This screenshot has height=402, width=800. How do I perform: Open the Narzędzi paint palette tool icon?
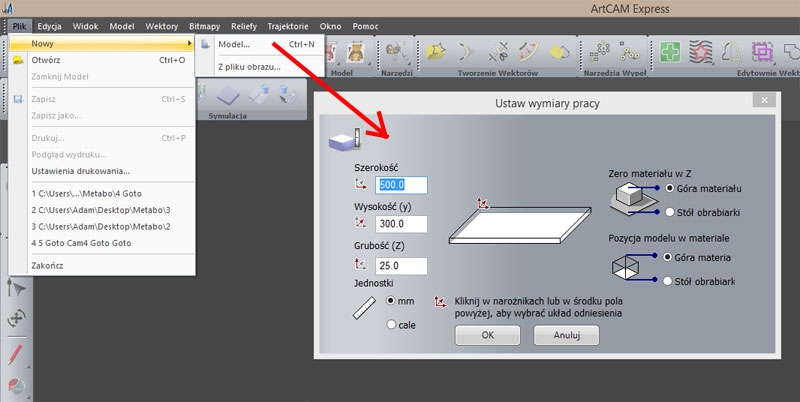pyautogui.click(x=394, y=51)
